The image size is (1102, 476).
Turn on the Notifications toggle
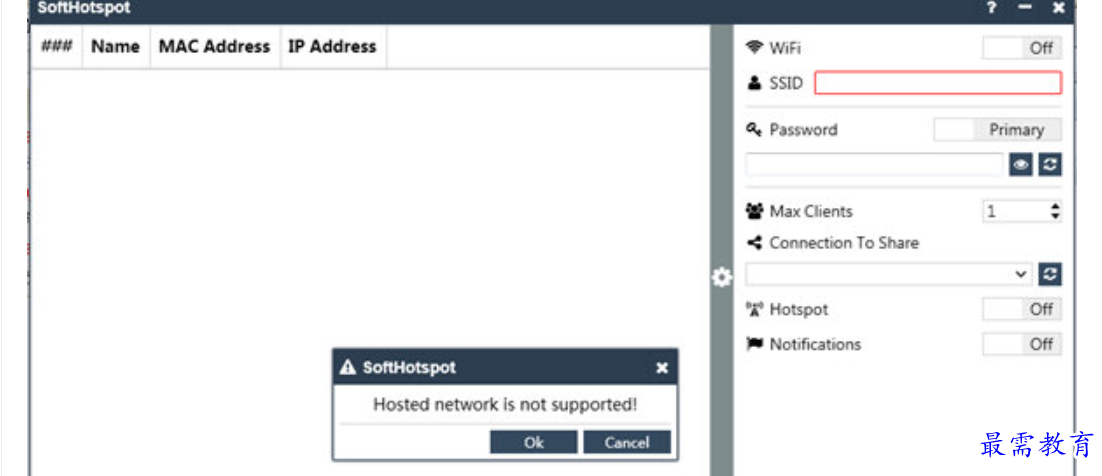[1021, 344]
